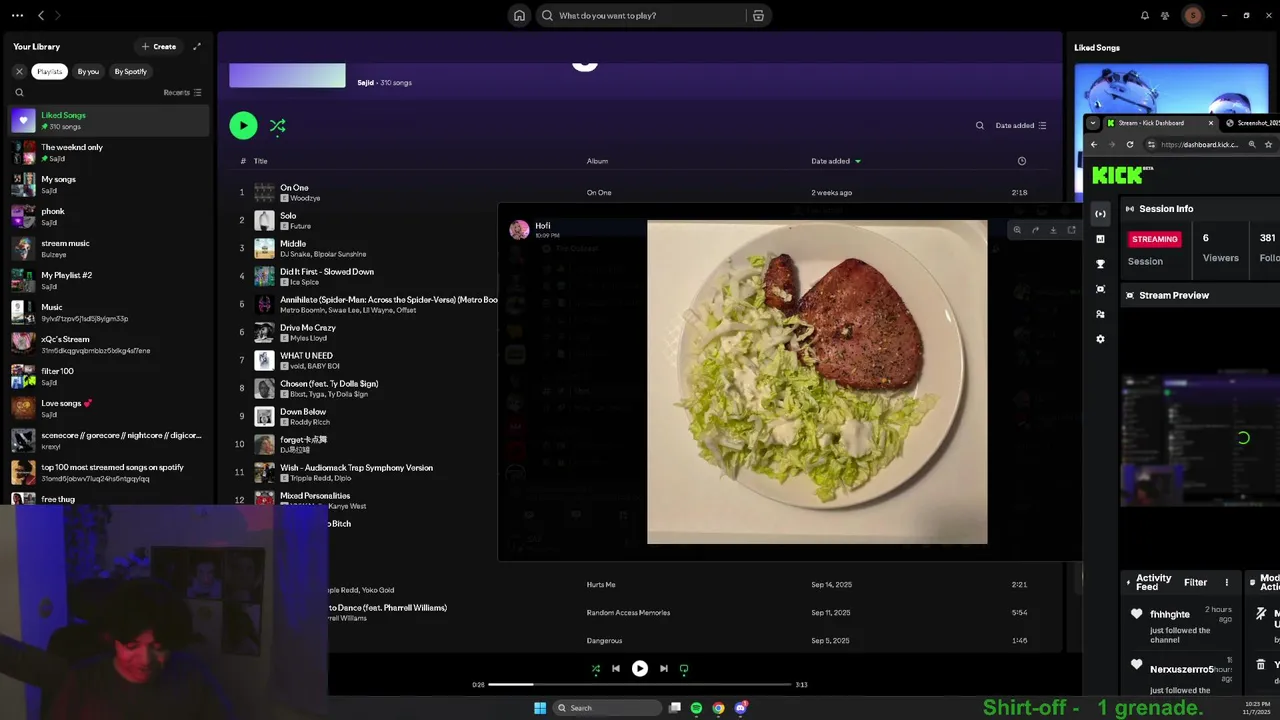This screenshot has height=720, width=1280.
Task: Select the By you filter chip
Action: (x=88, y=71)
